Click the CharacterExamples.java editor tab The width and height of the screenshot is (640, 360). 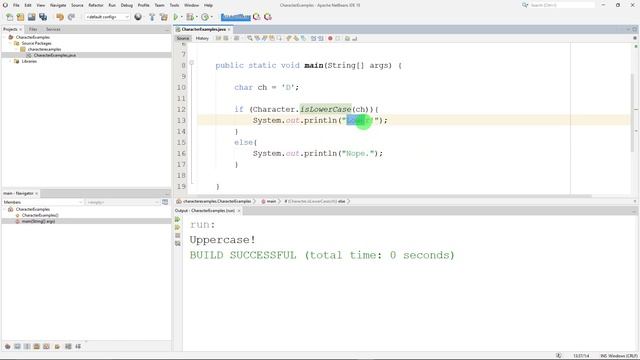click(203, 29)
